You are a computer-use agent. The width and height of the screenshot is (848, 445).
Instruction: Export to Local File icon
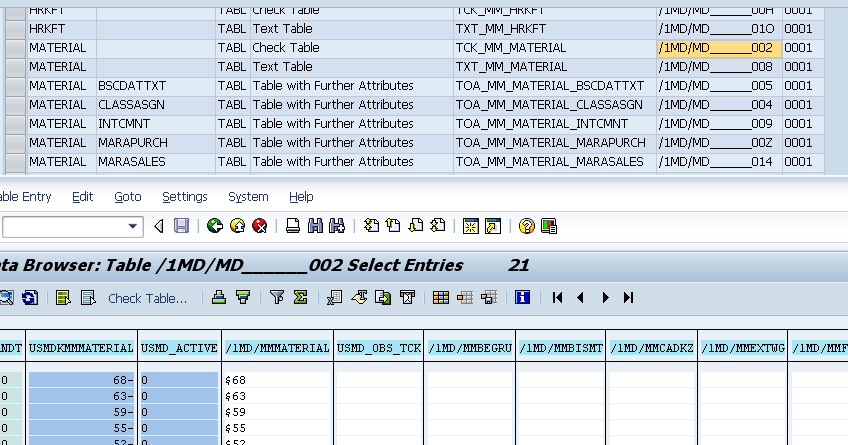pos(383,297)
